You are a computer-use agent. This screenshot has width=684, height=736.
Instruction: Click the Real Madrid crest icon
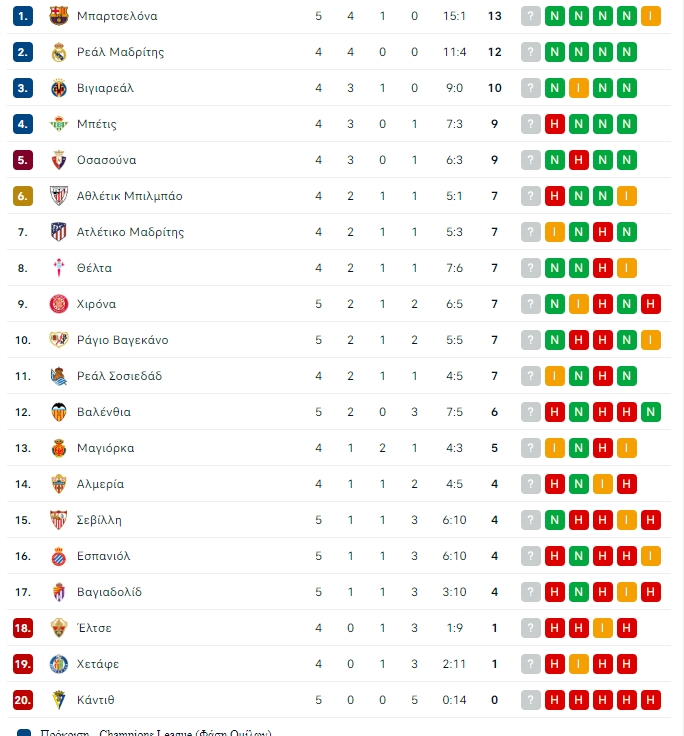59,52
